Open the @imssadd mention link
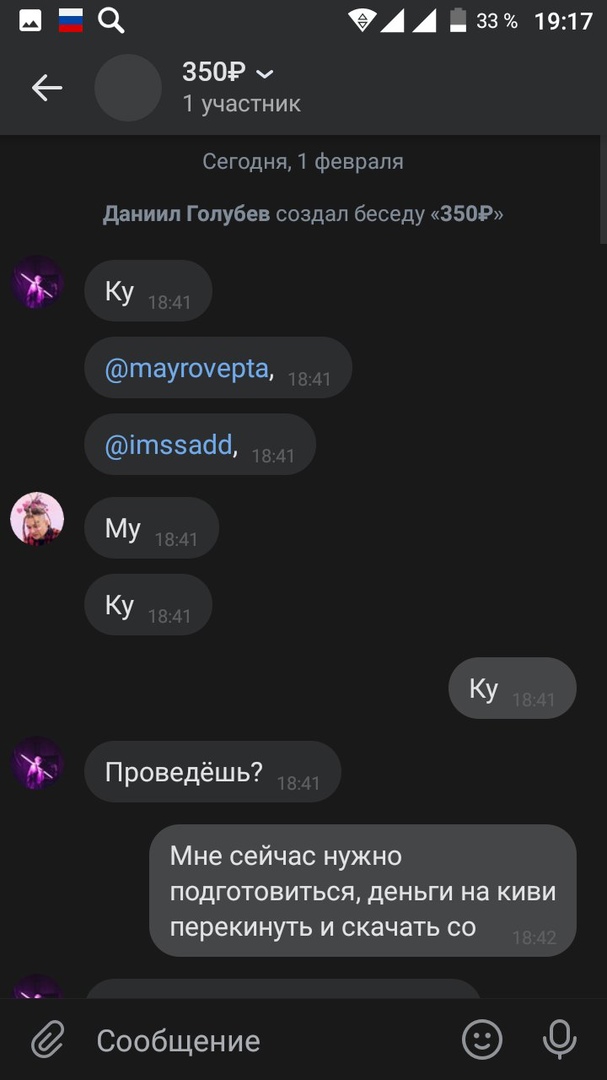The image size is (607, 1080). click(168, 445)
